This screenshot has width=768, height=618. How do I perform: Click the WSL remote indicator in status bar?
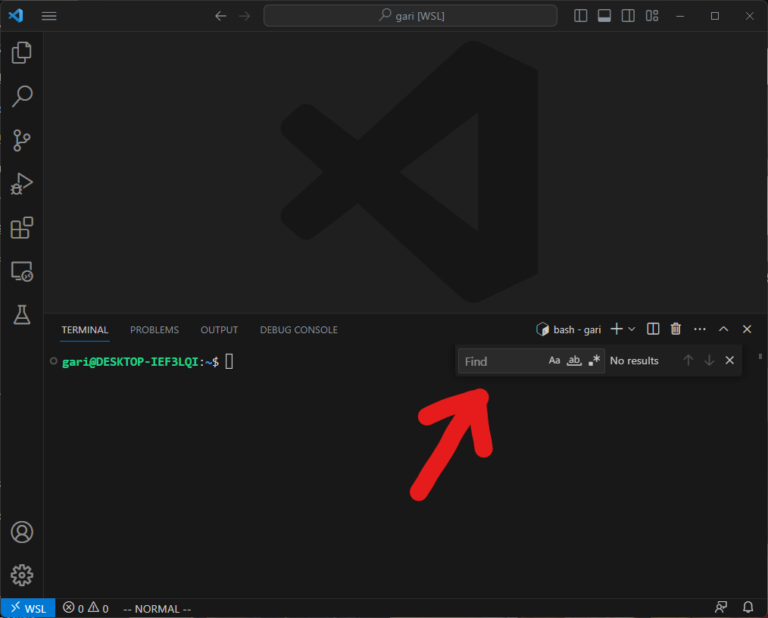click(28, 608)
